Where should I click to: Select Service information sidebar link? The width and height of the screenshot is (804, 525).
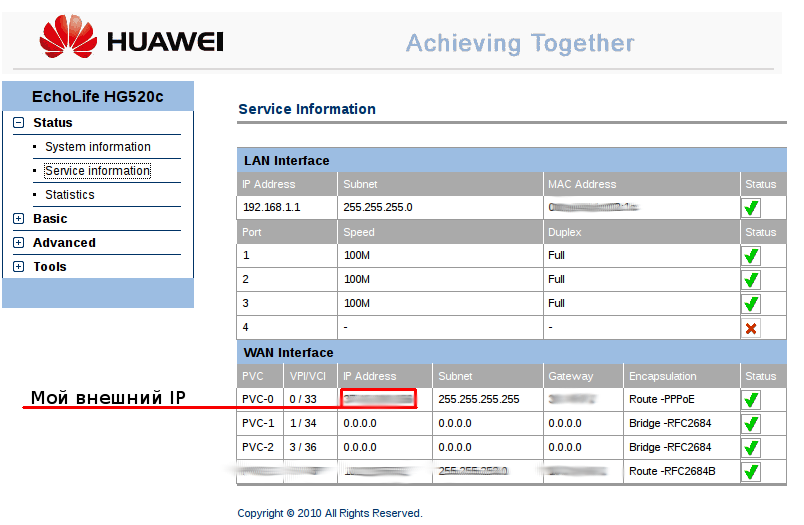[x=97, y=171]
